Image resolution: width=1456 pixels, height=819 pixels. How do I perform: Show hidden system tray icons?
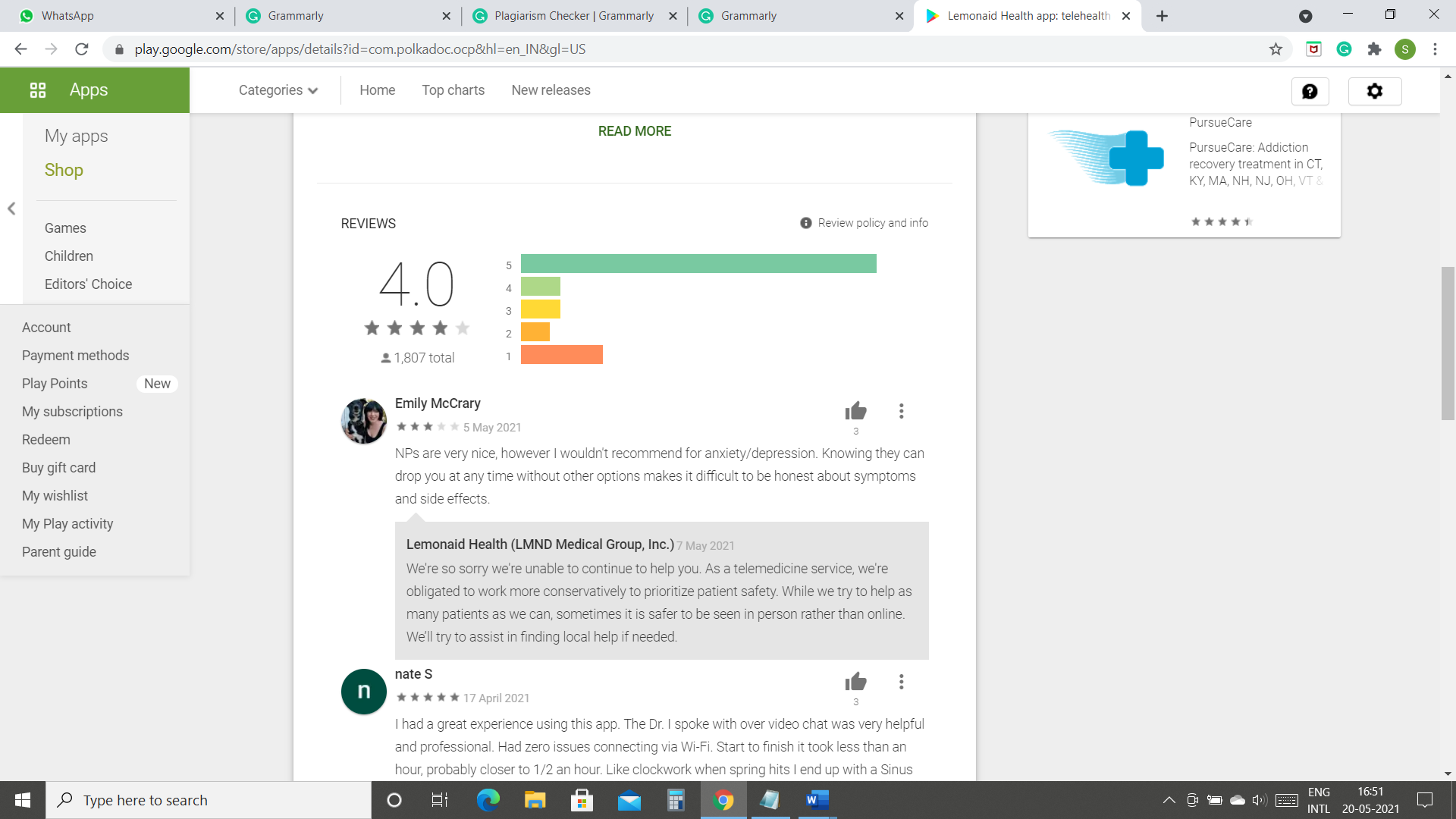(1169, 800)
